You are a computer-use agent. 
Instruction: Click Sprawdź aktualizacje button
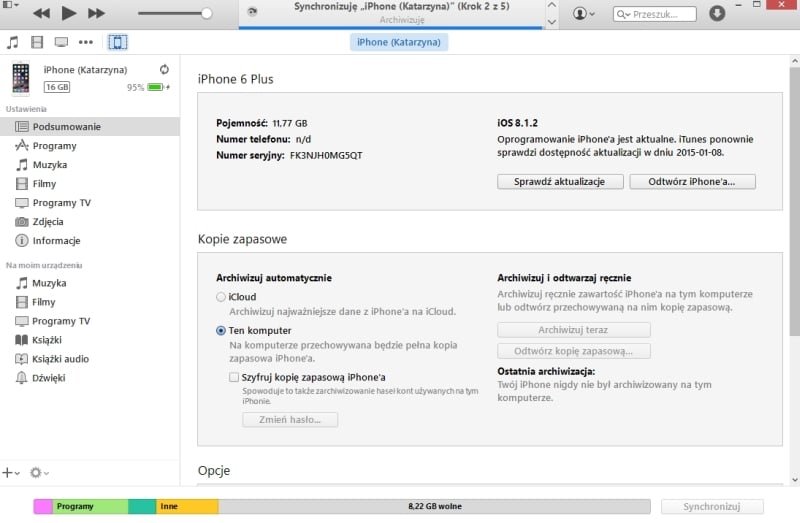[560, 182]
